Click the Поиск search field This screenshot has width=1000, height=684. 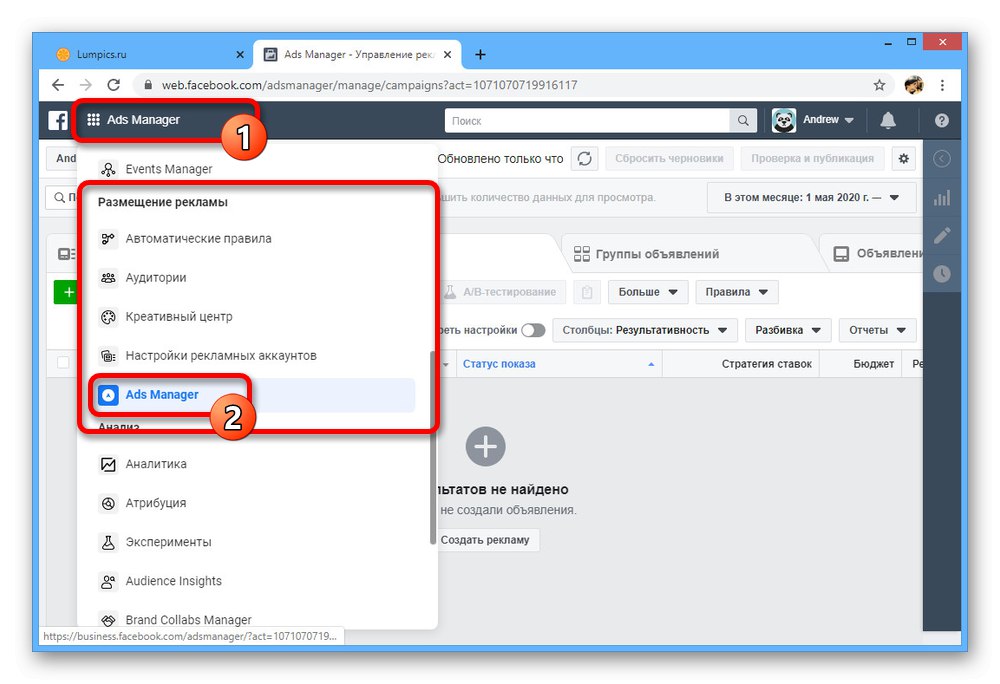(587, 120)
